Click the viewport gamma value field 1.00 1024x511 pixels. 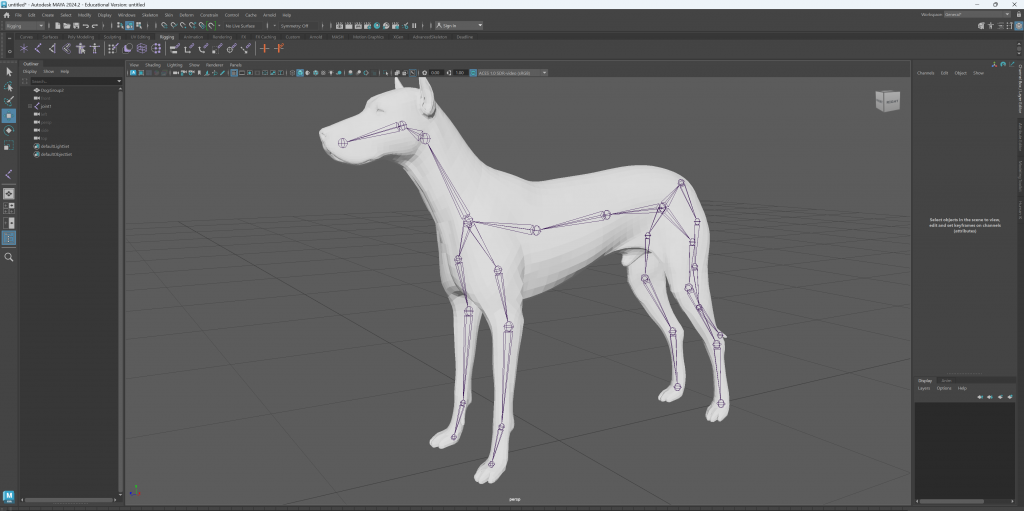pos(460,73)
